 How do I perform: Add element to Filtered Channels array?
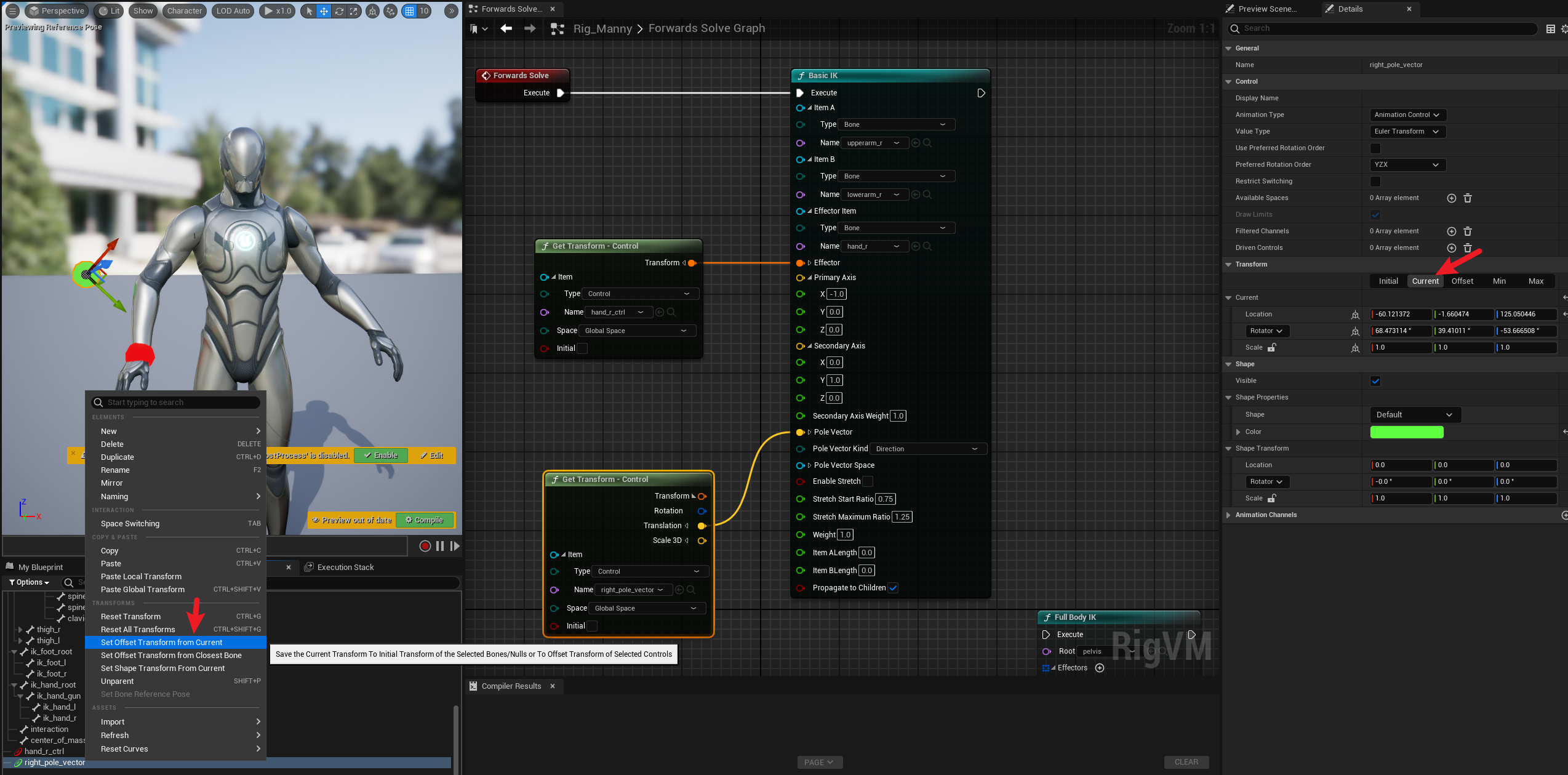pyautogui.click(x=1451, y=231)
